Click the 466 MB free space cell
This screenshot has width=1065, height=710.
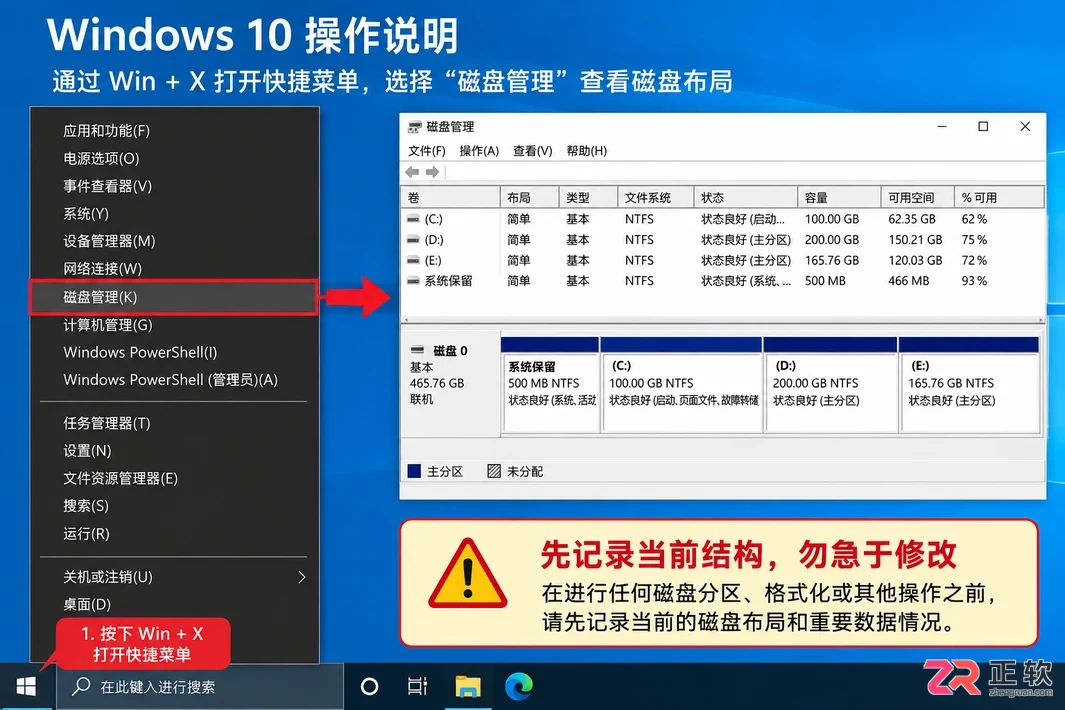pyautogui.click(x=908, y=280)
